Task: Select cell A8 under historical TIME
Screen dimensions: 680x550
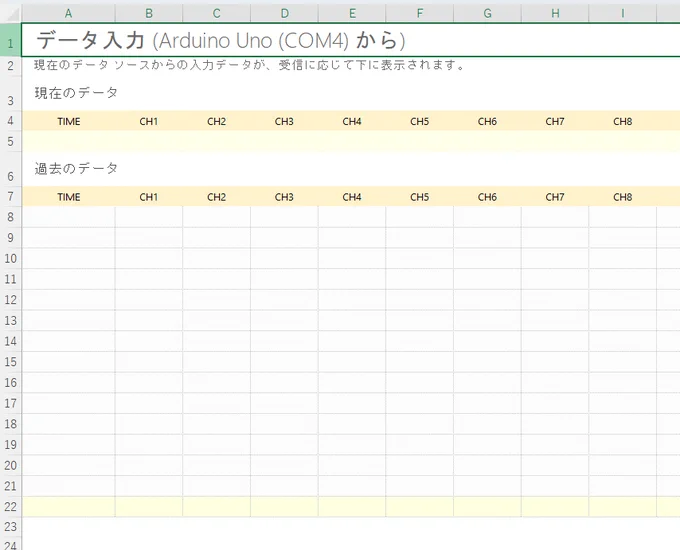Action: [x=69, y=217]
